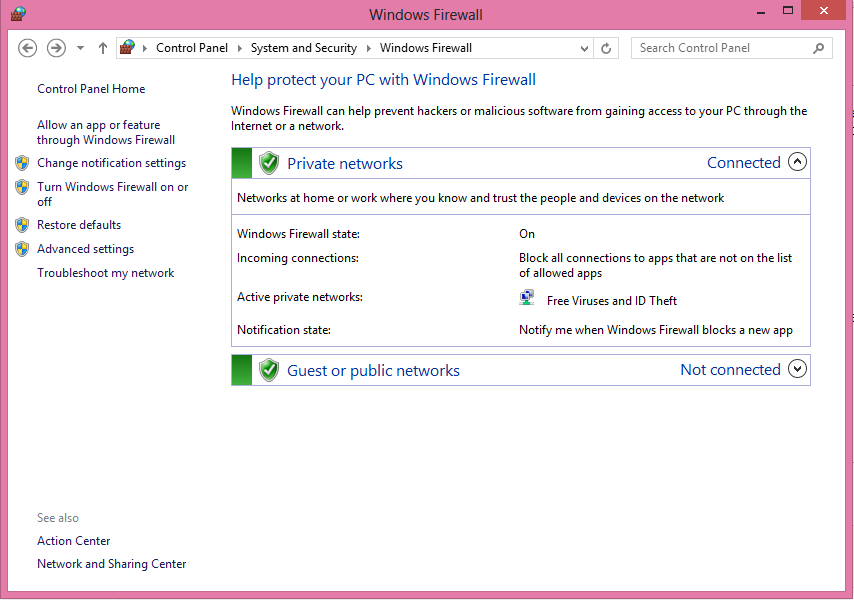The height and width of the screenshot is (600, 854).
Task: Click the firewall icon in title bar
Action: pos(17,14)
